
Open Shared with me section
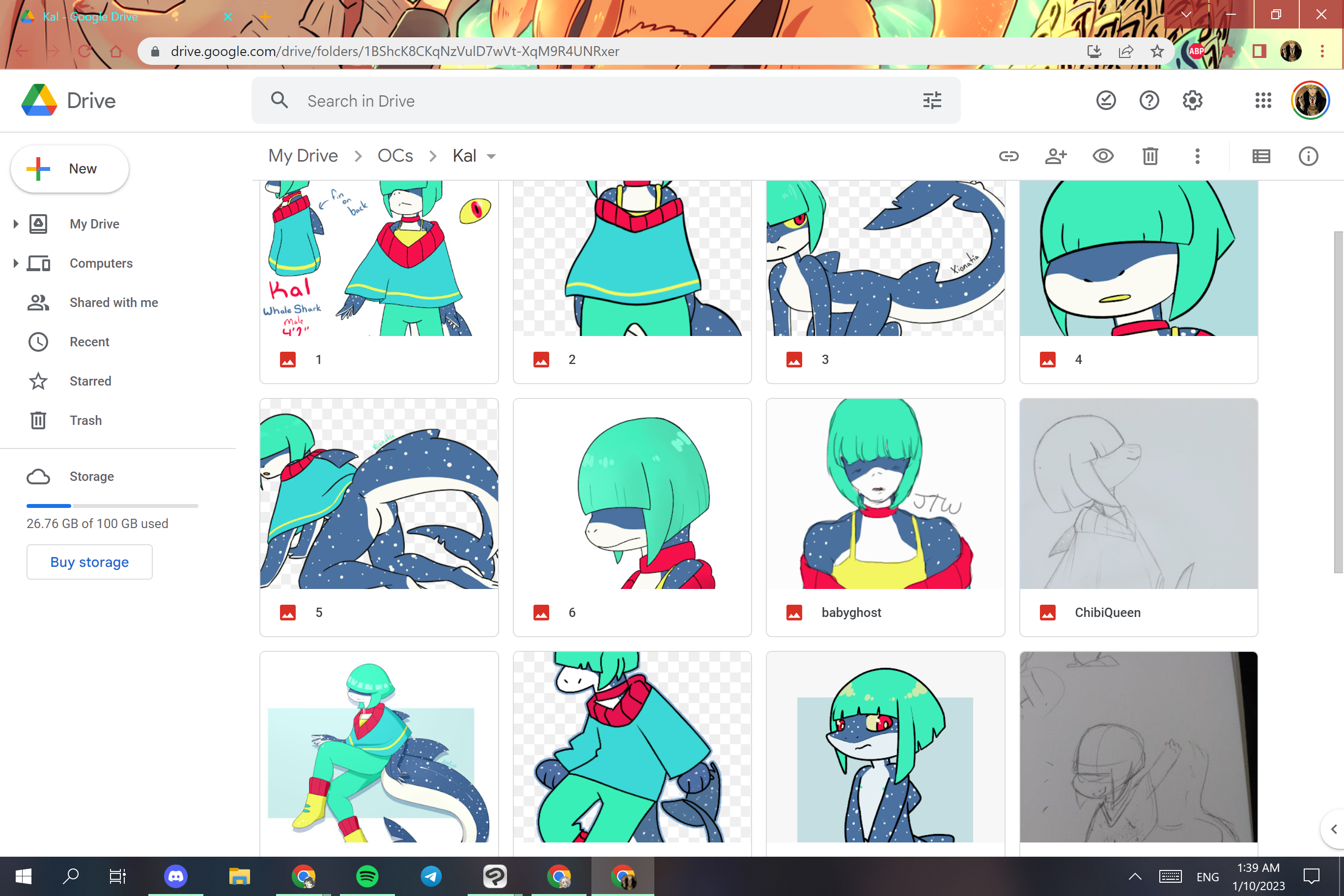coord(113,302)
